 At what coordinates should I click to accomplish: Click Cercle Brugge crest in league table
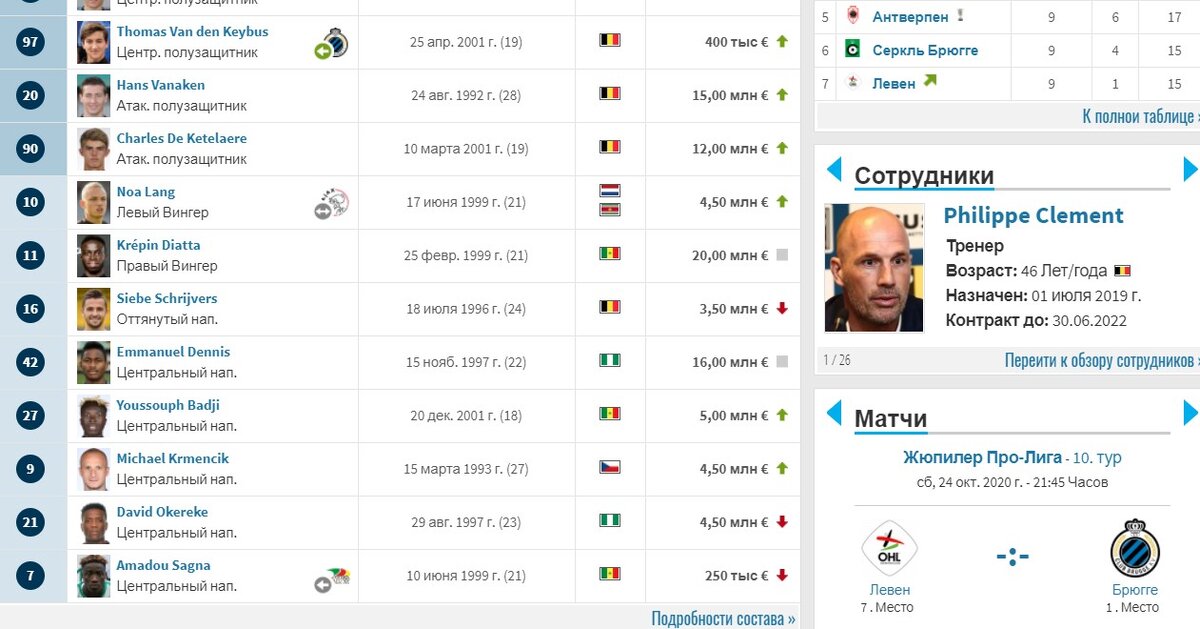(851, 50)
